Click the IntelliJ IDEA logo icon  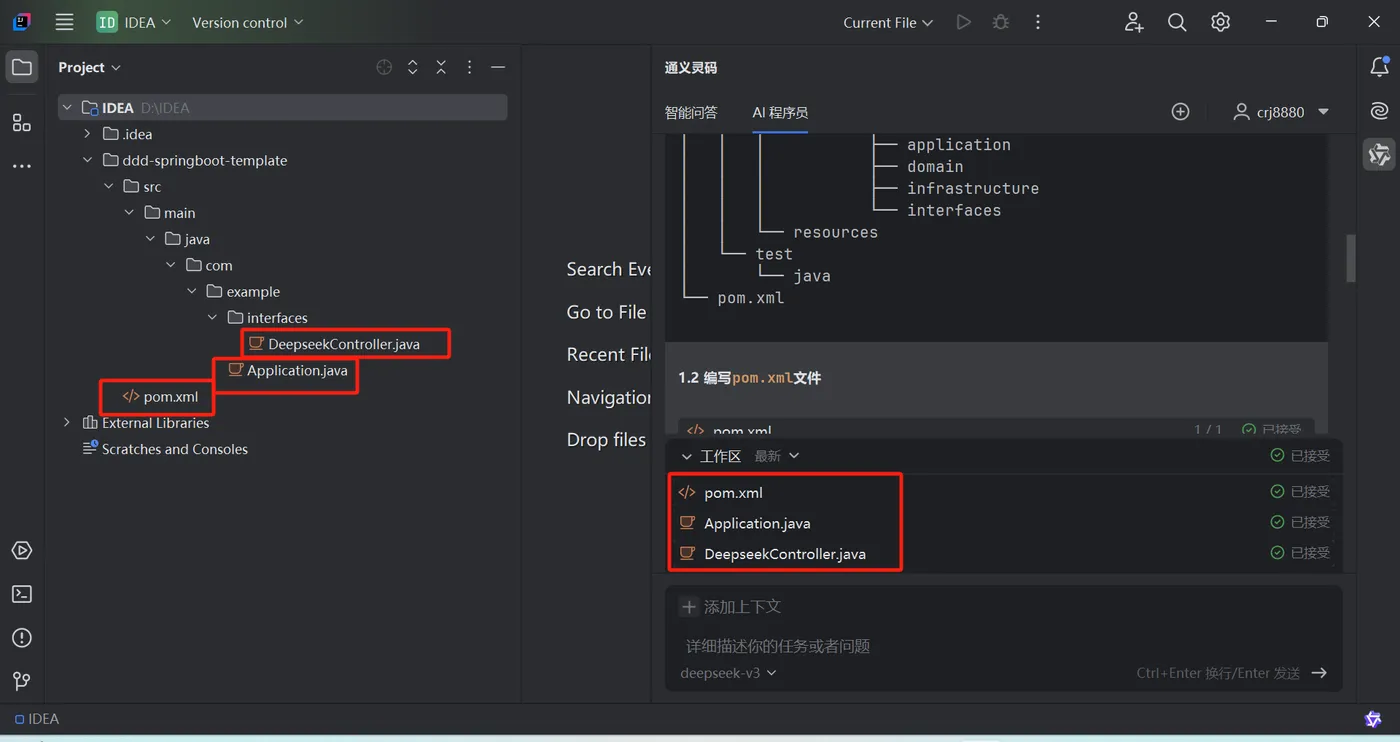tap(21, 22)
